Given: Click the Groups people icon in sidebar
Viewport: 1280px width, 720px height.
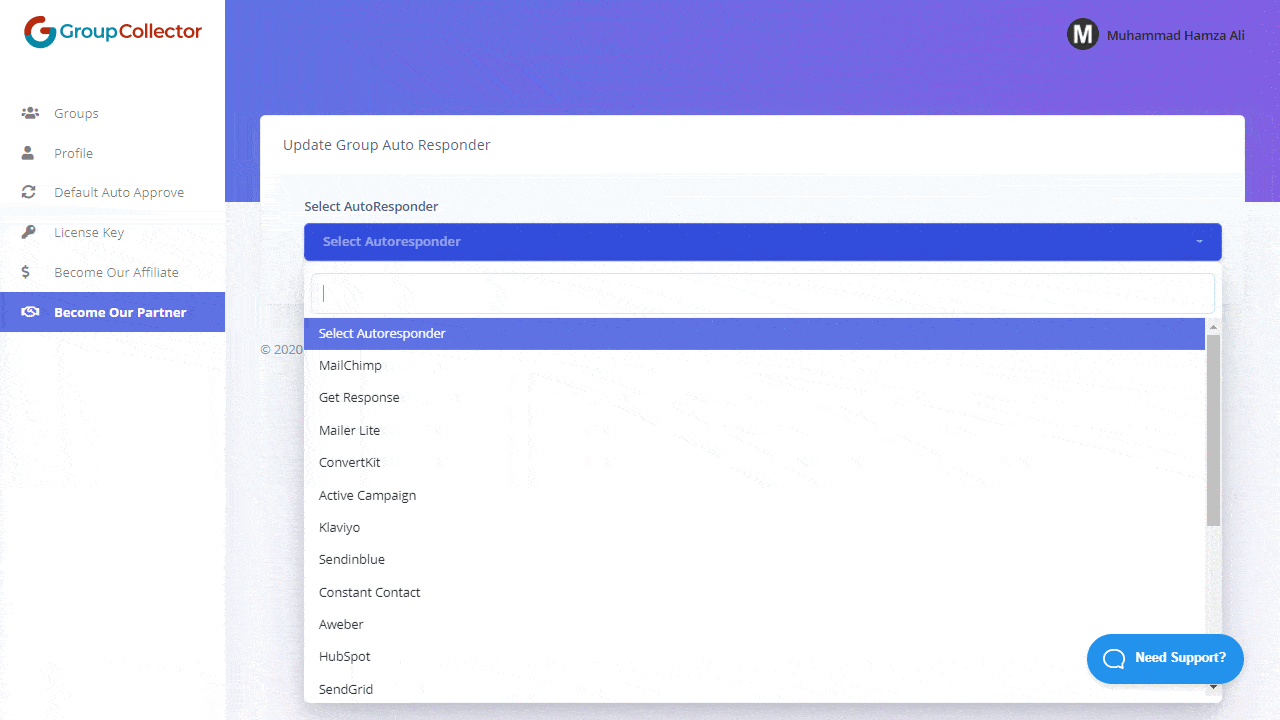Looking at the screenshot, I should (x=30, y=113).
